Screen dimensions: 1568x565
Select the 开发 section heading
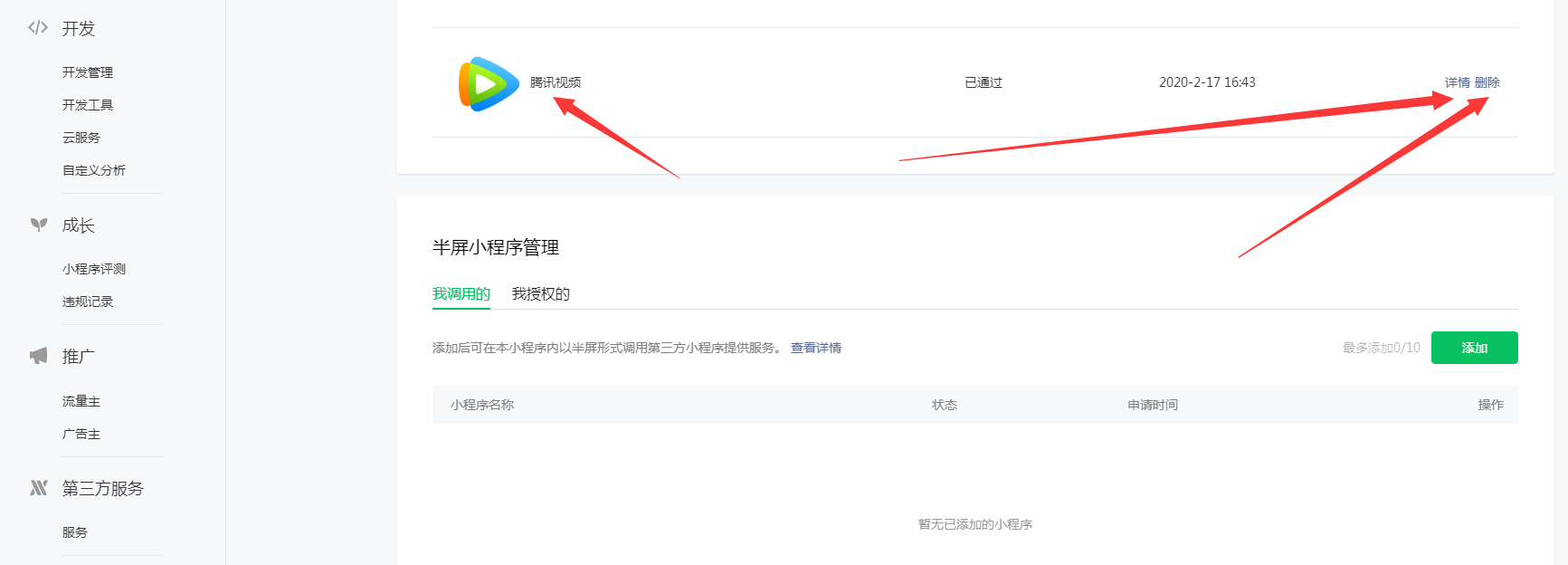[x=79, y=29]
